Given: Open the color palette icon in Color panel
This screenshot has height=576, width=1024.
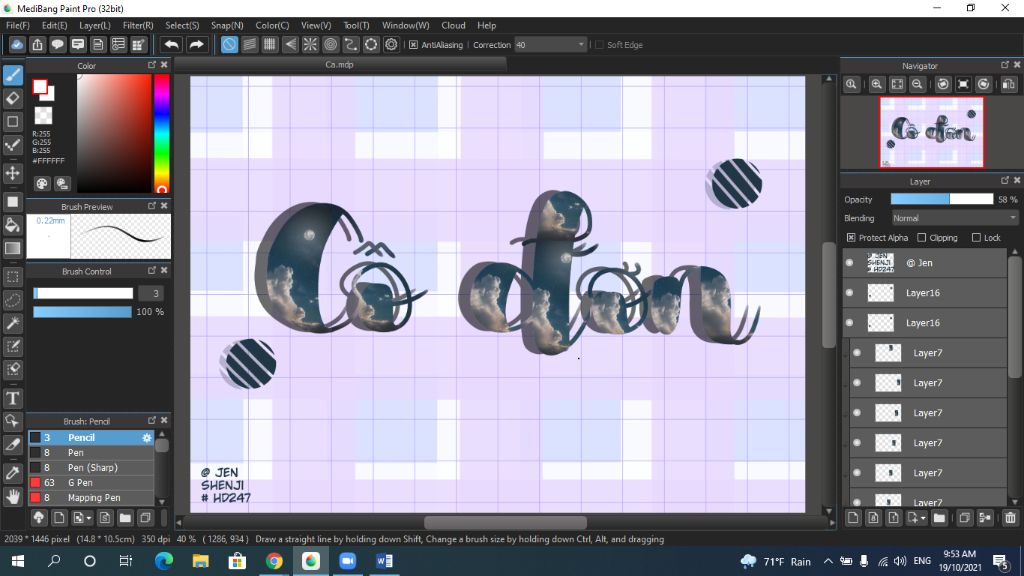Looking at the screenshot, I should coord(42,184).
